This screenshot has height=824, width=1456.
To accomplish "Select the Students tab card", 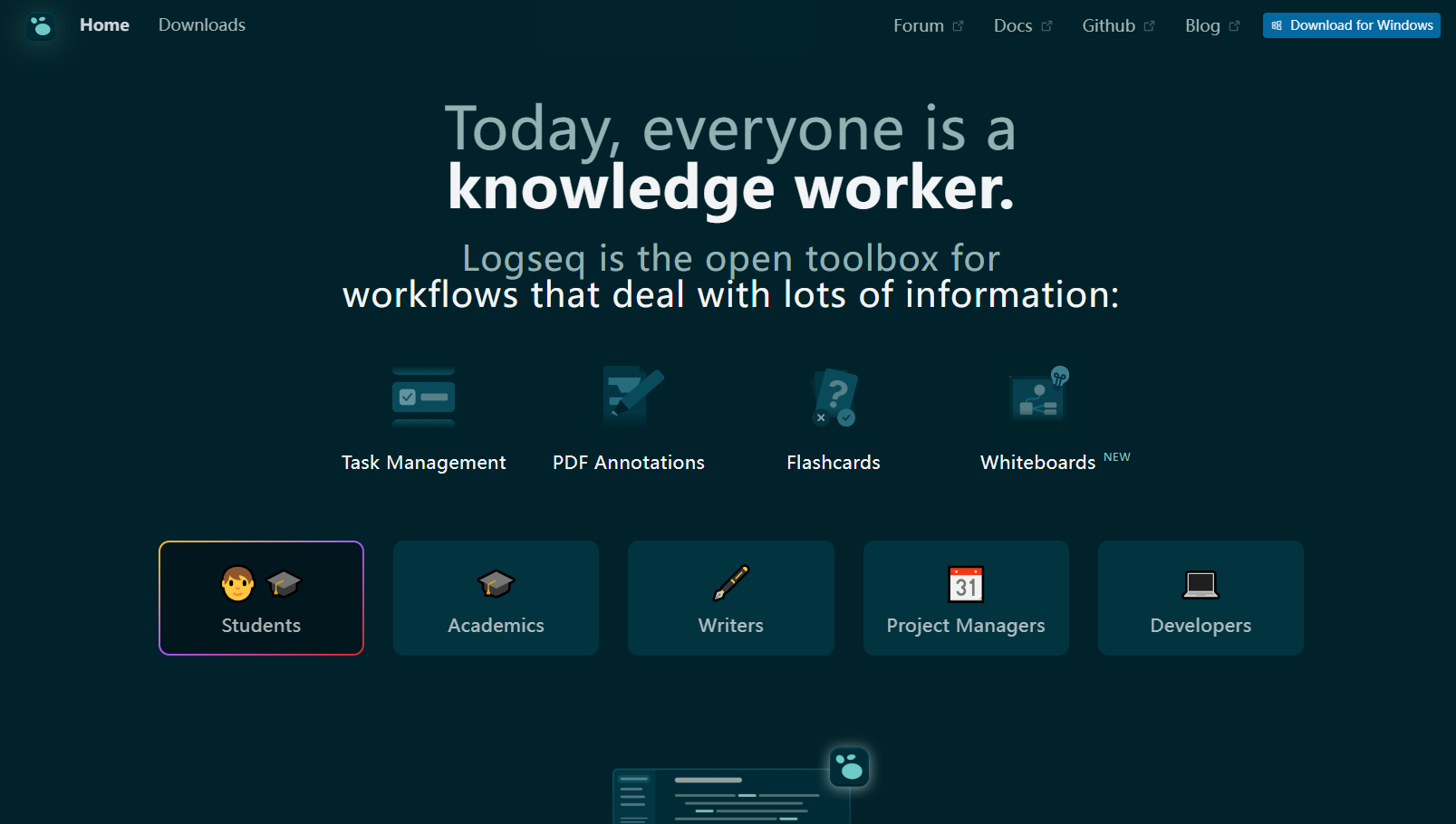I will (261, 598).
